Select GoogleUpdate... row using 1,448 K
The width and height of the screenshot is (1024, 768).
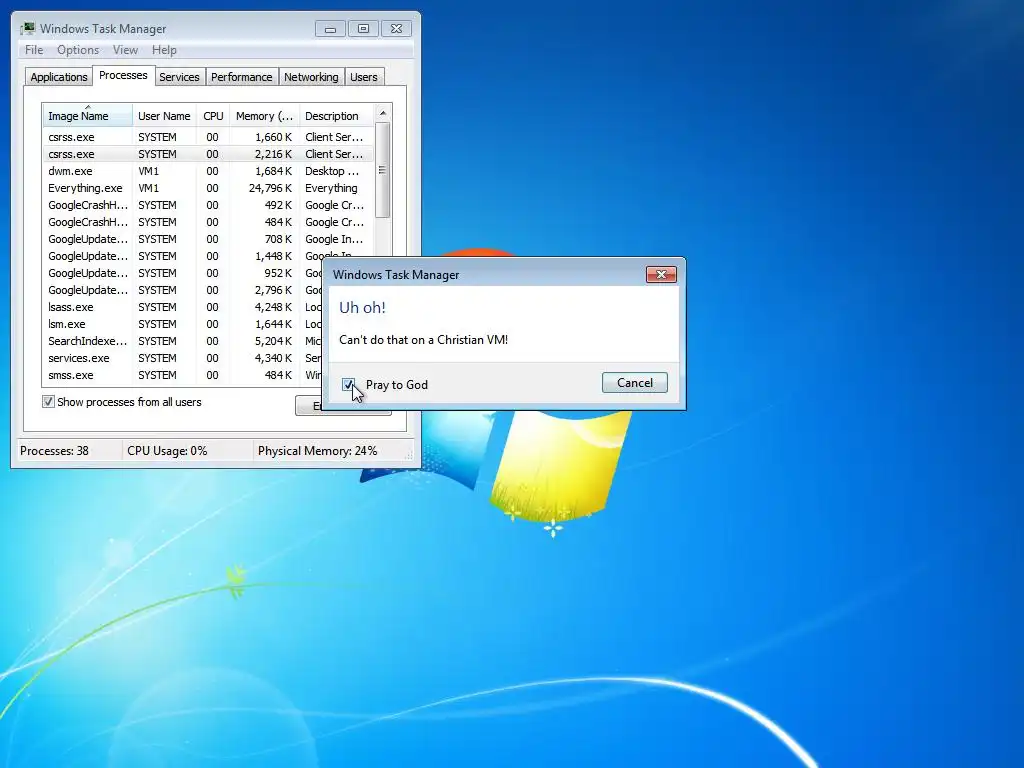tap(208, 256)
